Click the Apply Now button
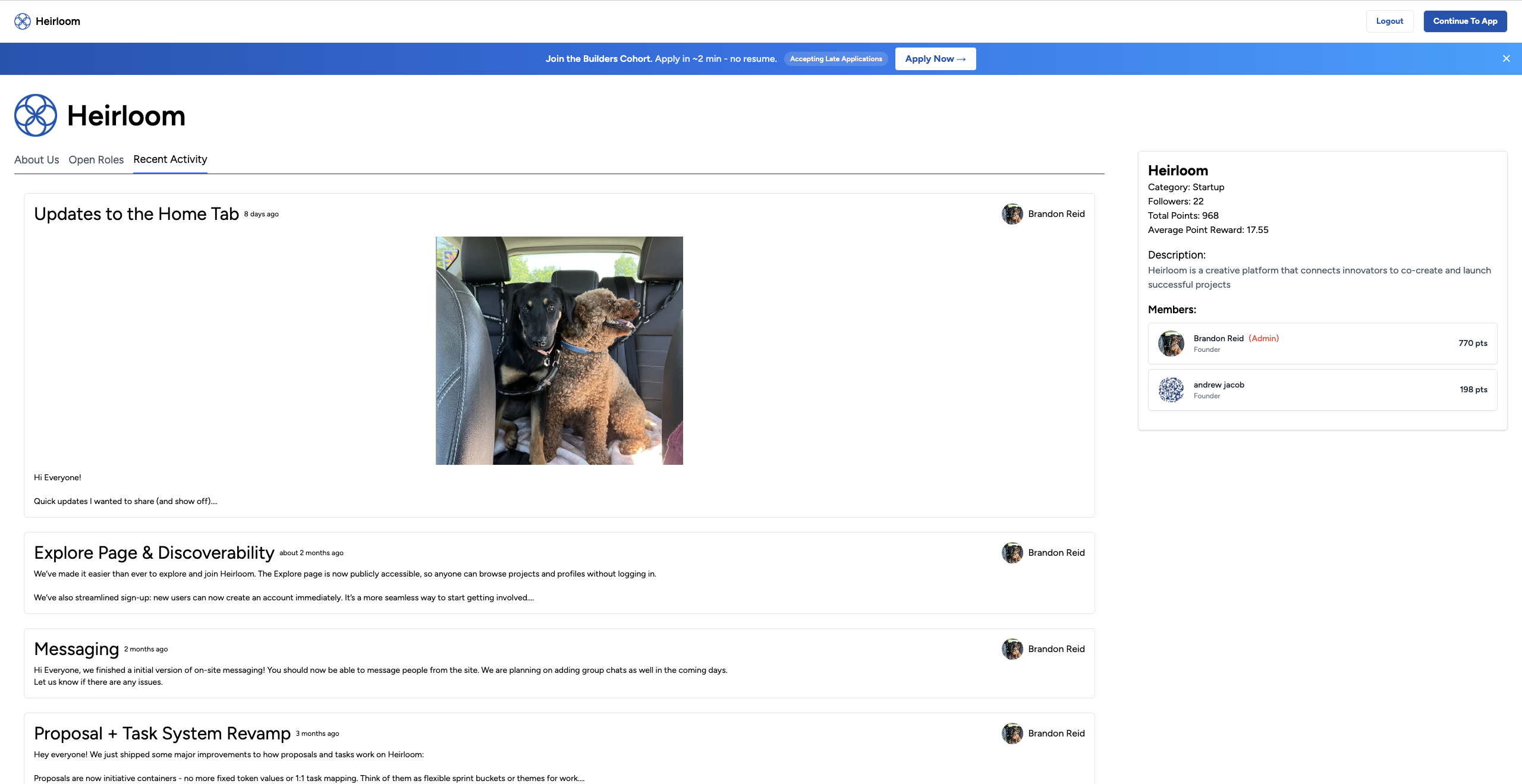 click(x=935, y=59)
